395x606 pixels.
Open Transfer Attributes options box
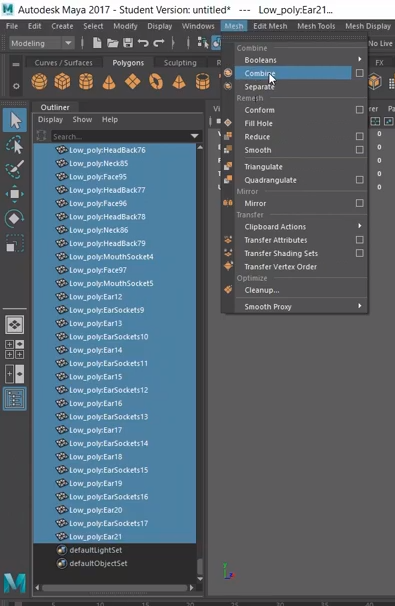pos(359,240)
